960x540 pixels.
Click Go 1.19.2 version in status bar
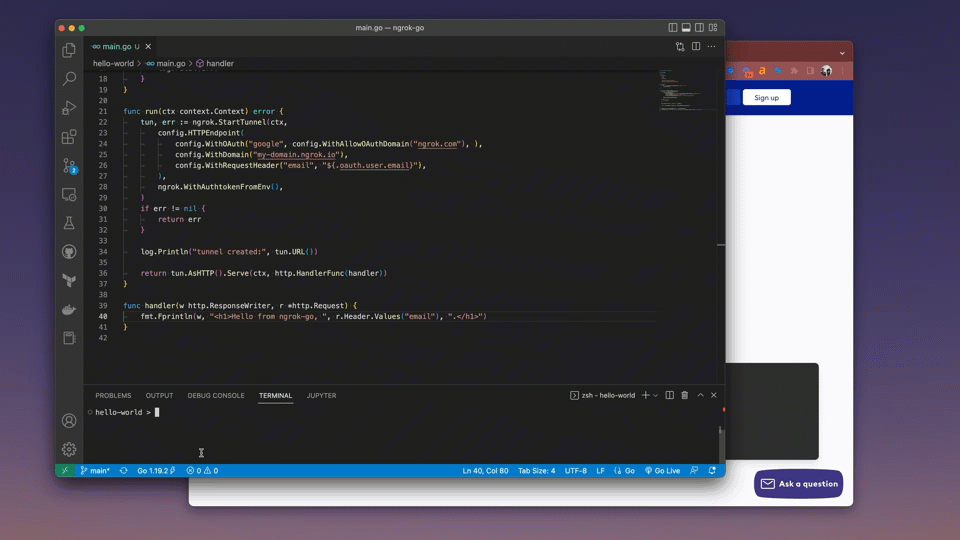pos(156,470)
